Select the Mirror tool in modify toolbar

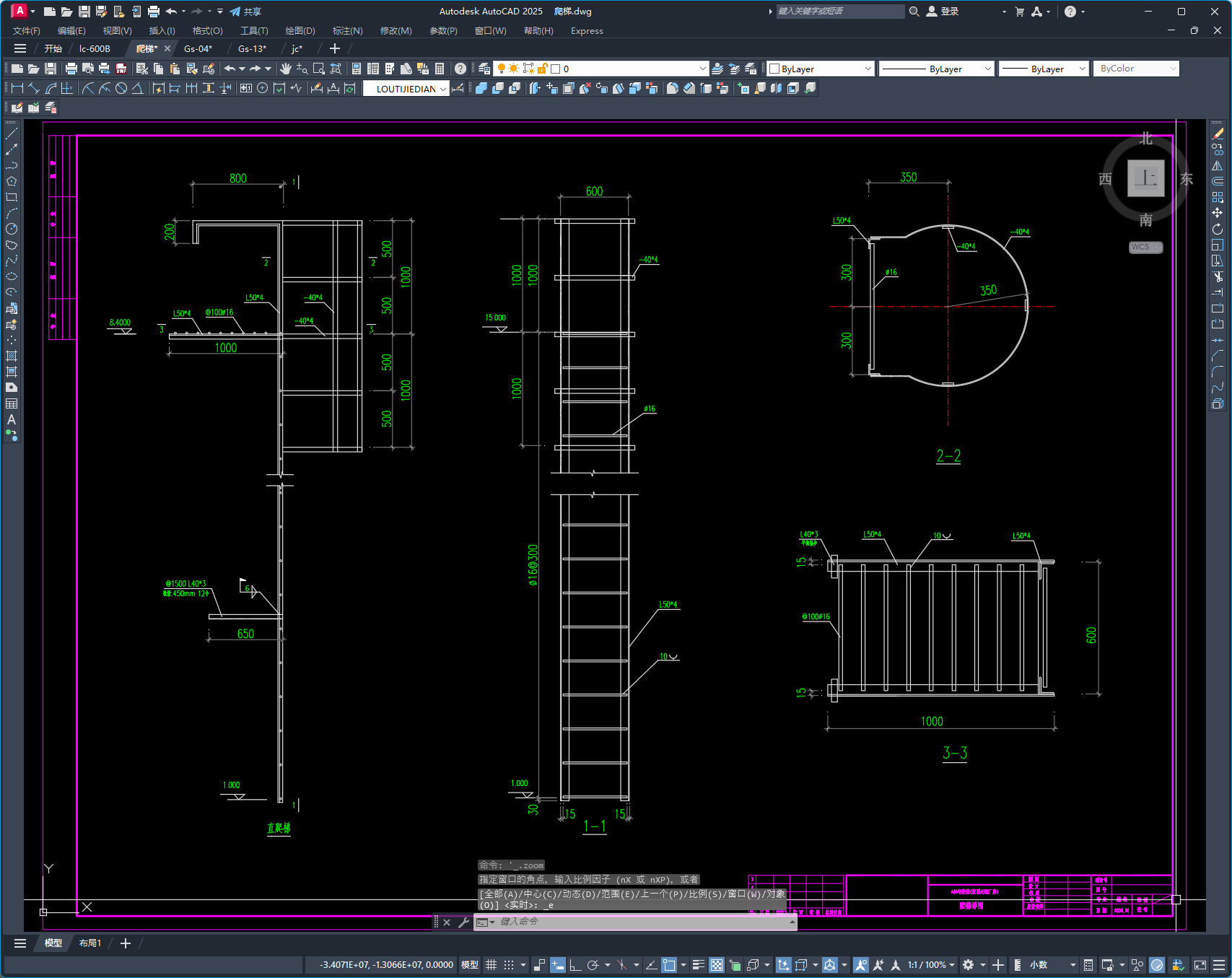click(x=1218, y=165)
